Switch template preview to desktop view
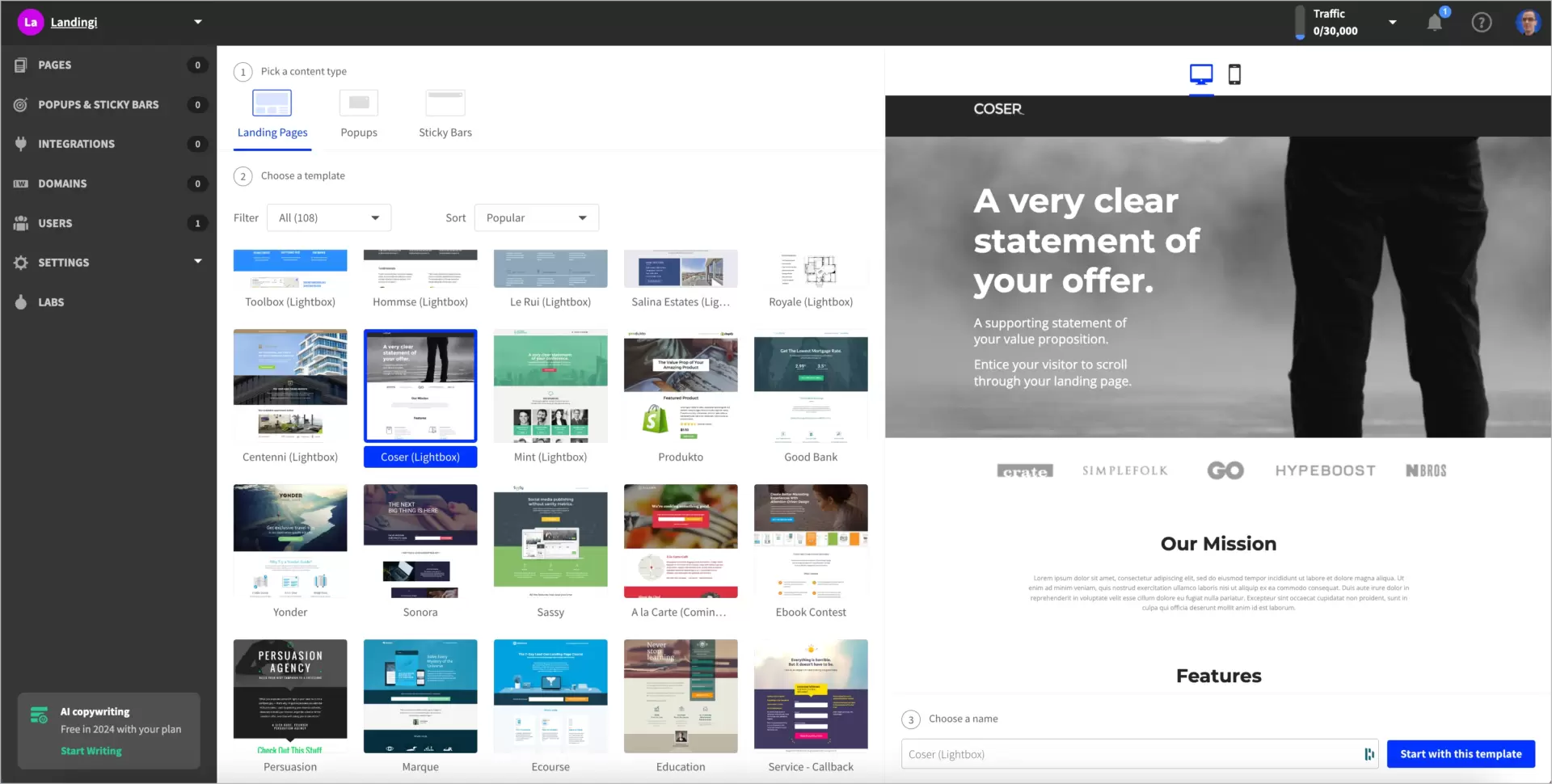 pos(1201,74)
